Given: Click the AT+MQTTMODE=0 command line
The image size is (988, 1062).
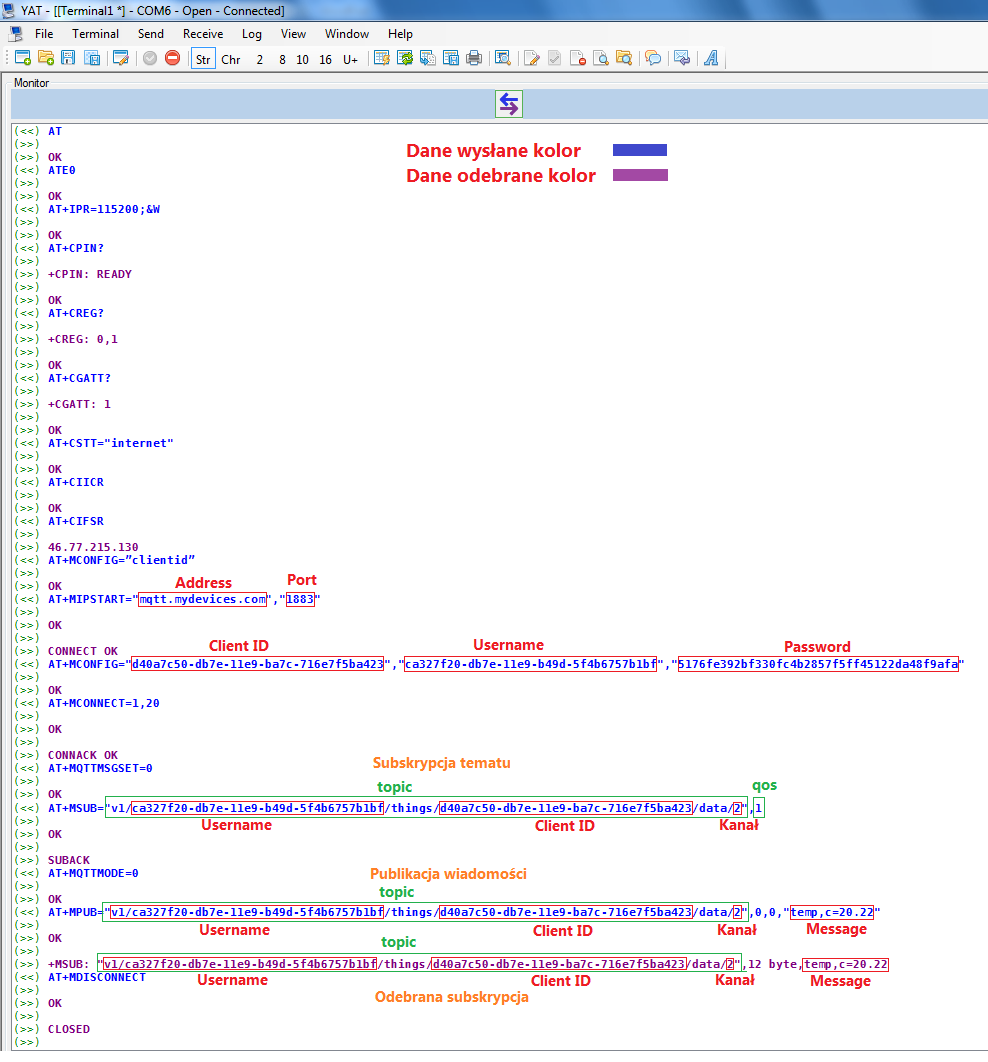Looking at the screenshot, I should 93,873.
